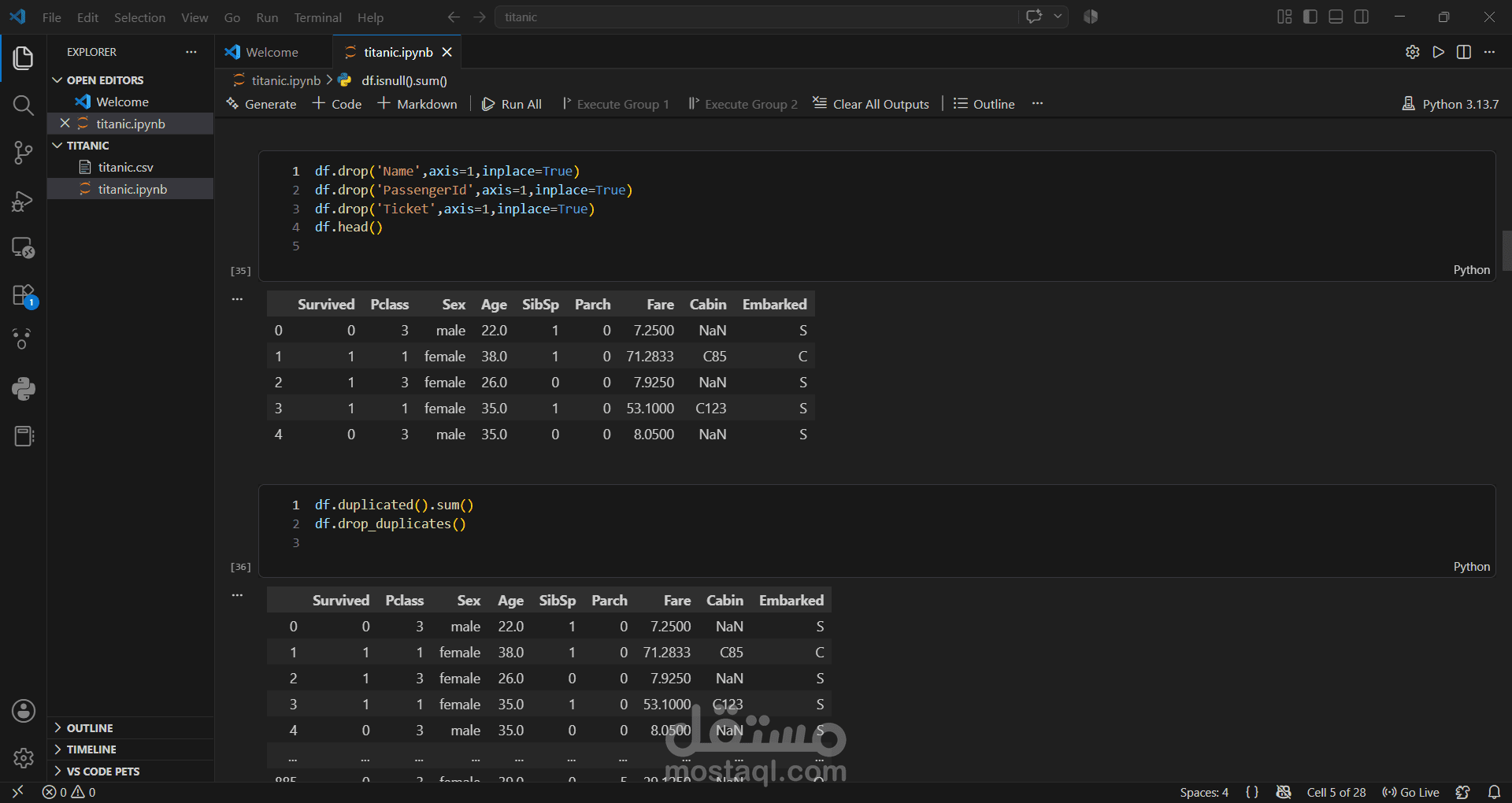Click the curly braces icon in status bar
The image size is (1512, 803).
click(1252, 792)
